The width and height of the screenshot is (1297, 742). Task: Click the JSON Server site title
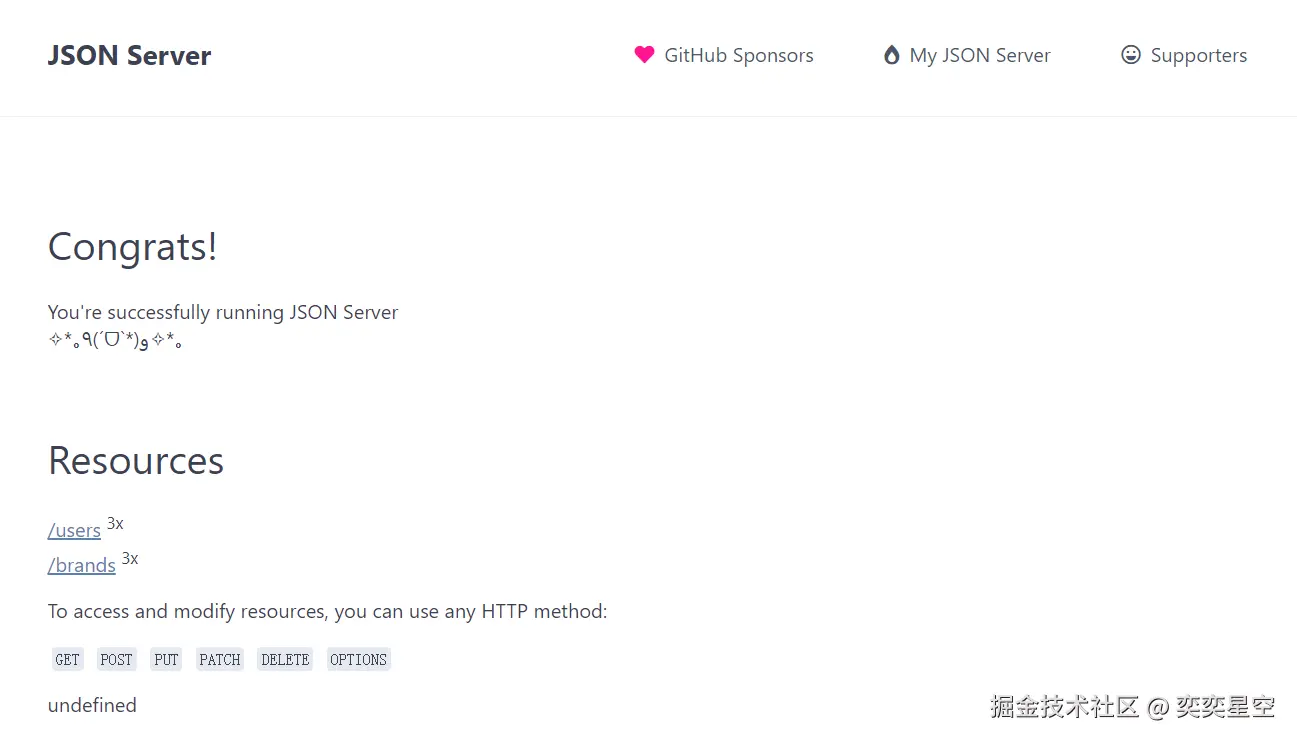point(129,56)
